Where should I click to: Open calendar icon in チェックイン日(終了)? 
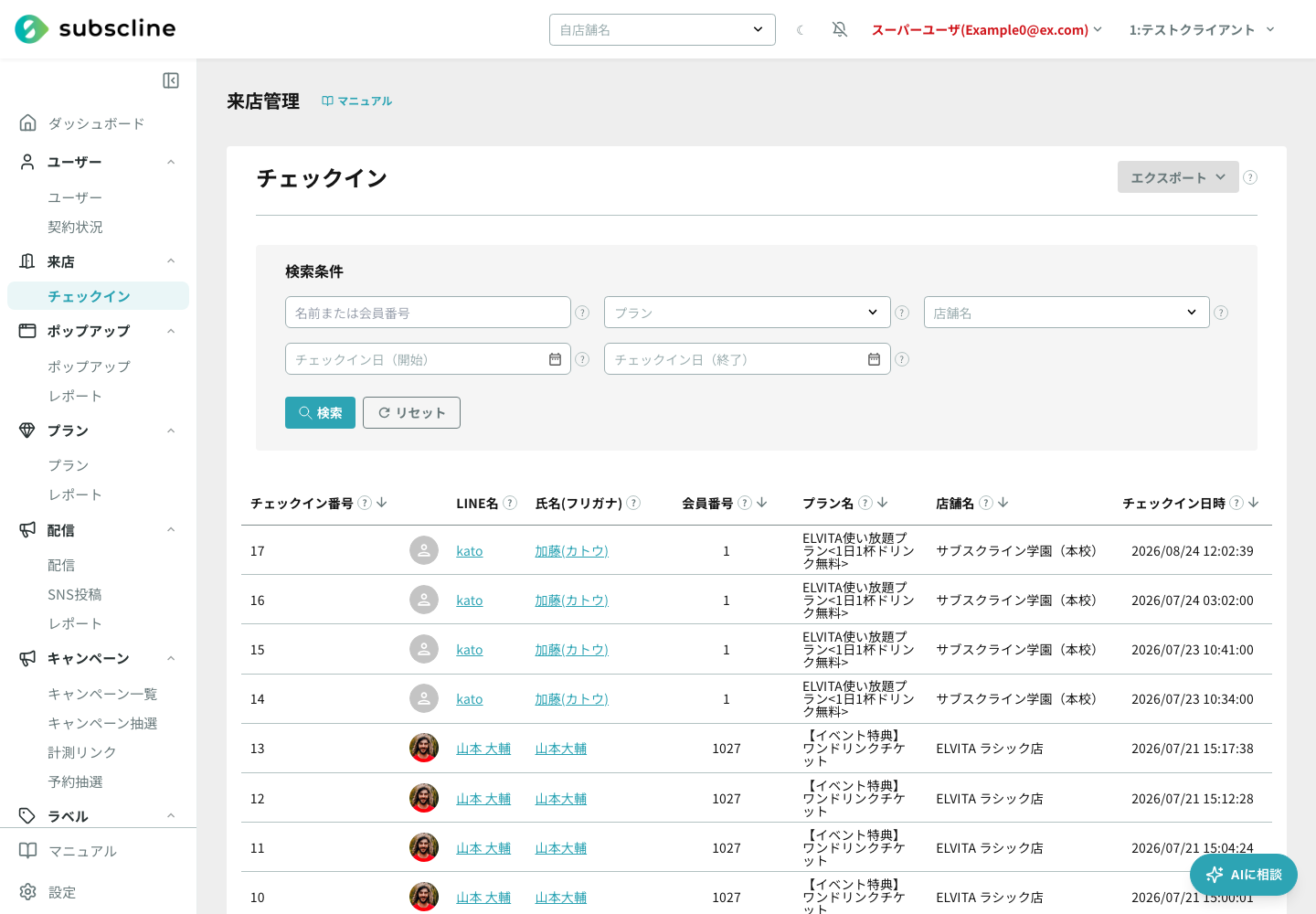click(x=874, y=359)
